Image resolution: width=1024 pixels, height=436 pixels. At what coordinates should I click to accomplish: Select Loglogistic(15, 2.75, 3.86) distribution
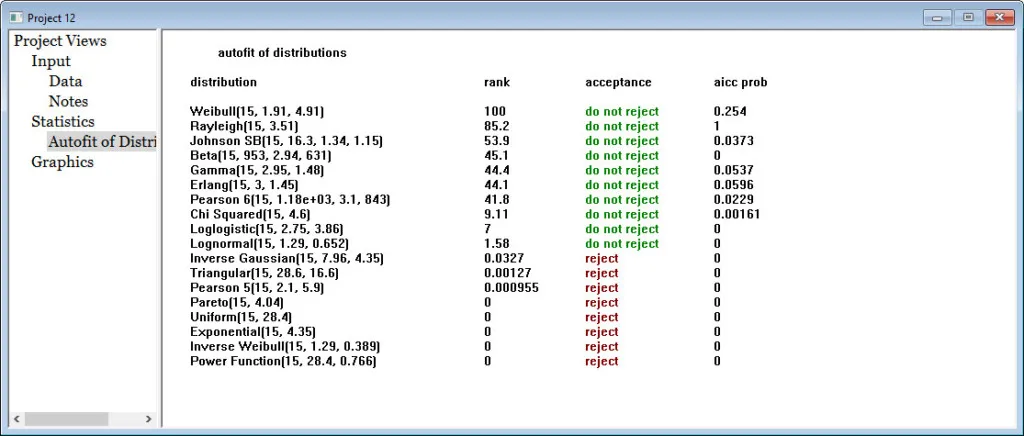click(x=266, y=229)
